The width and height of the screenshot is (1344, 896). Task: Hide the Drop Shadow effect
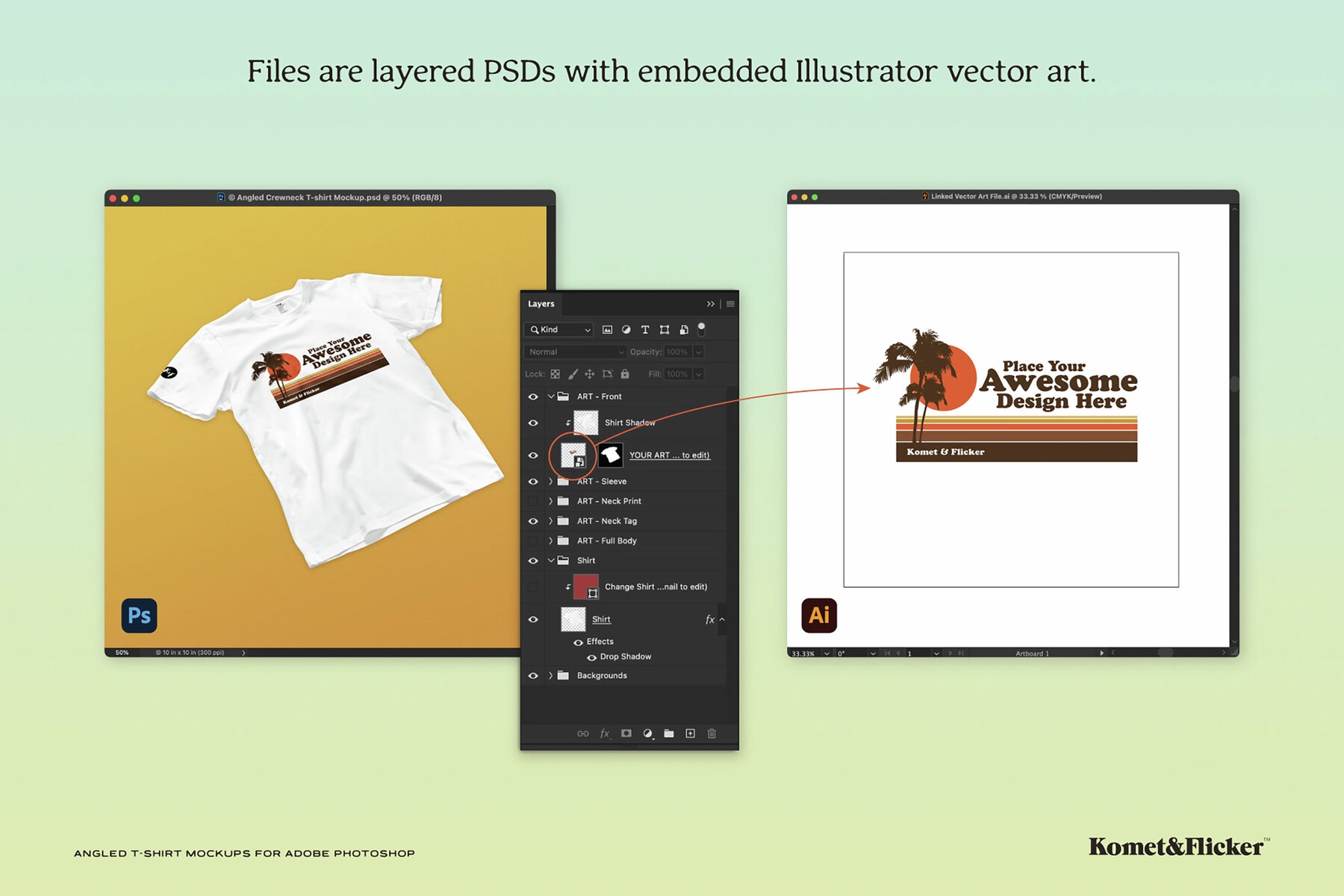pos(592,656)
